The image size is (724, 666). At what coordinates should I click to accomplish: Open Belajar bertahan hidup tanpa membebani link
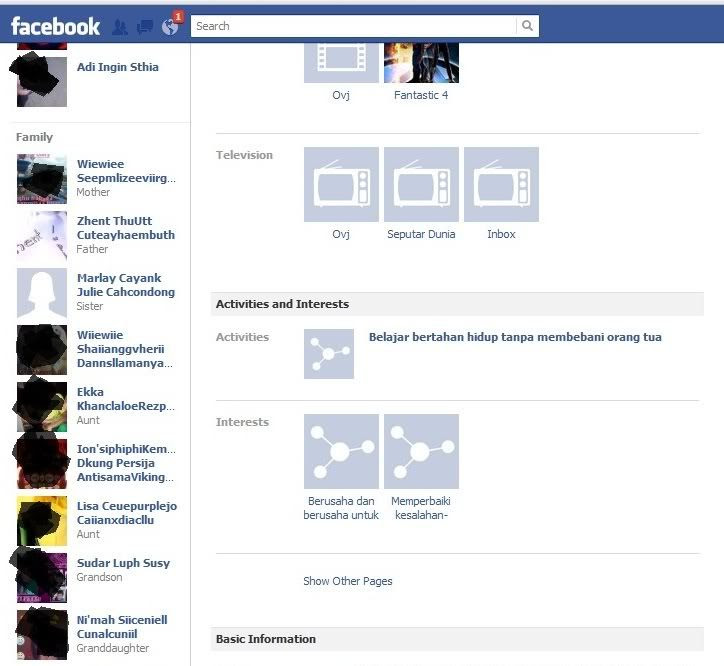pos(515,337)
